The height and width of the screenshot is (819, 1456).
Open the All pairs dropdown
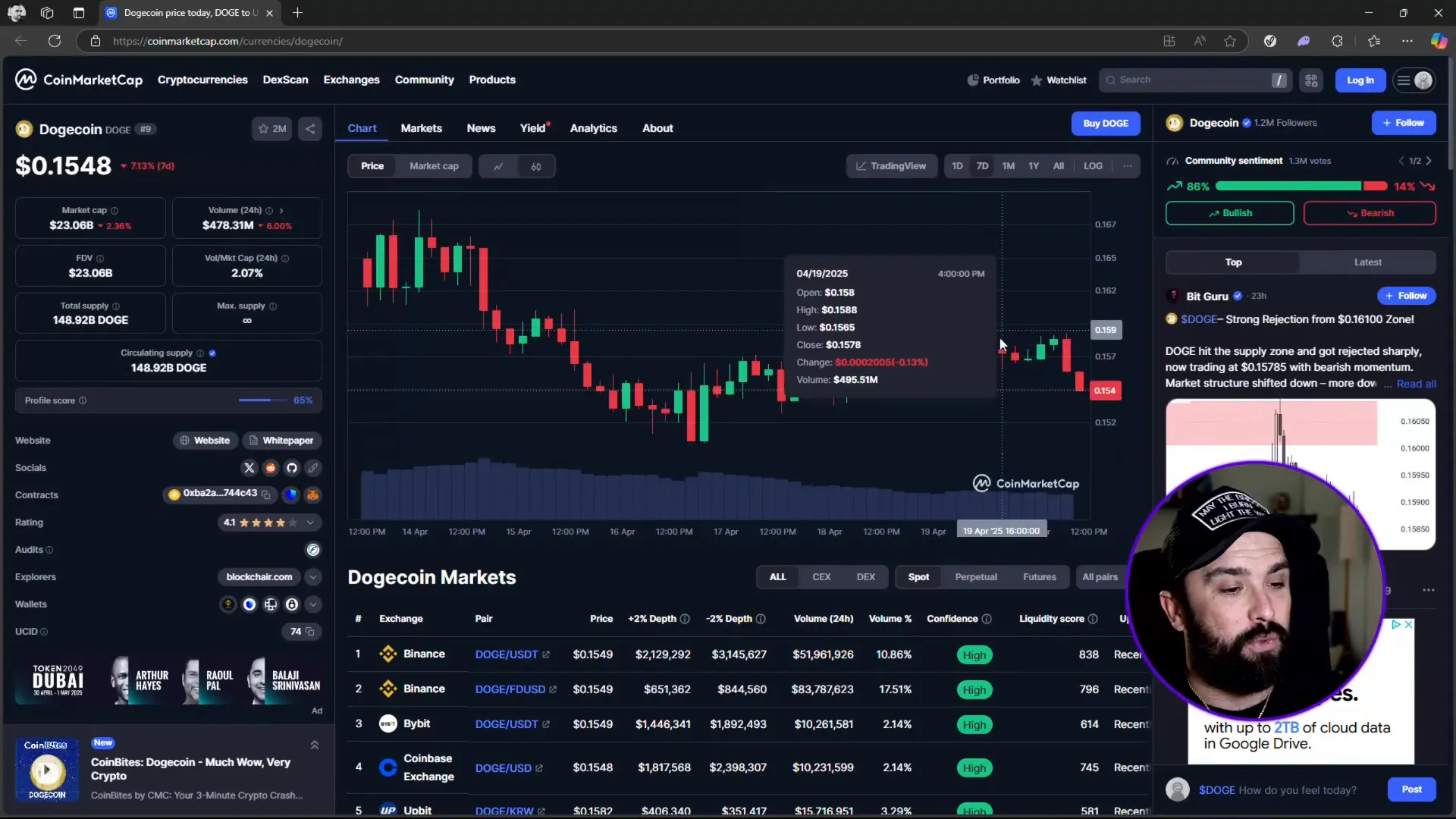click(x=1100, y=577)
